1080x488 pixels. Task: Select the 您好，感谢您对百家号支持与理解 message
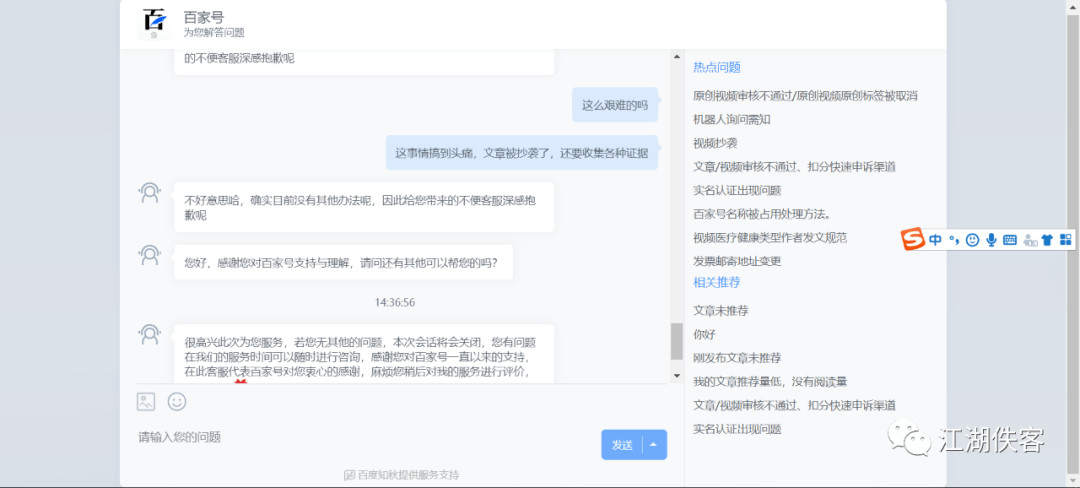coord(344,262)
